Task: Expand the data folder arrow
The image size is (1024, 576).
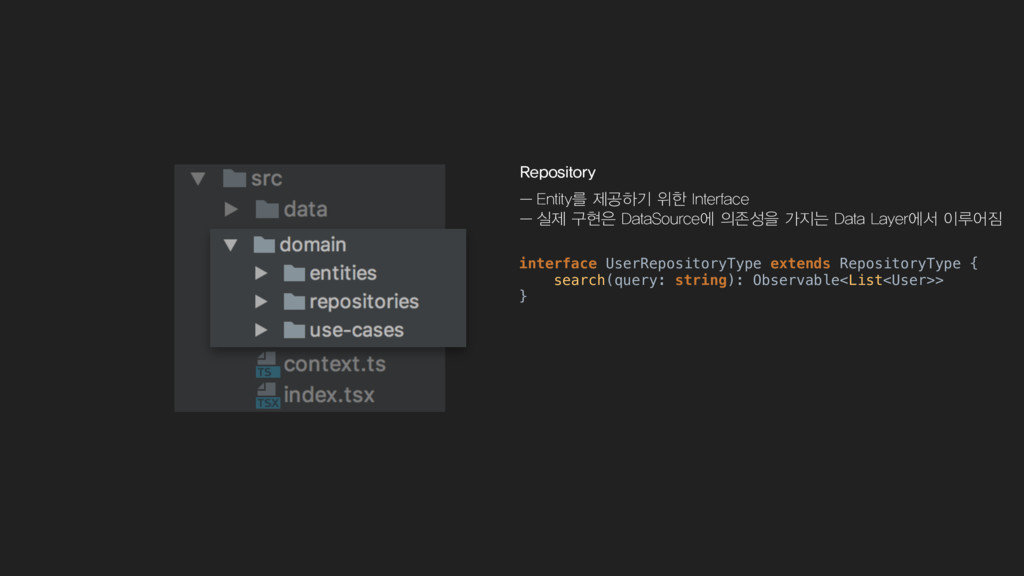Action: 231,209
